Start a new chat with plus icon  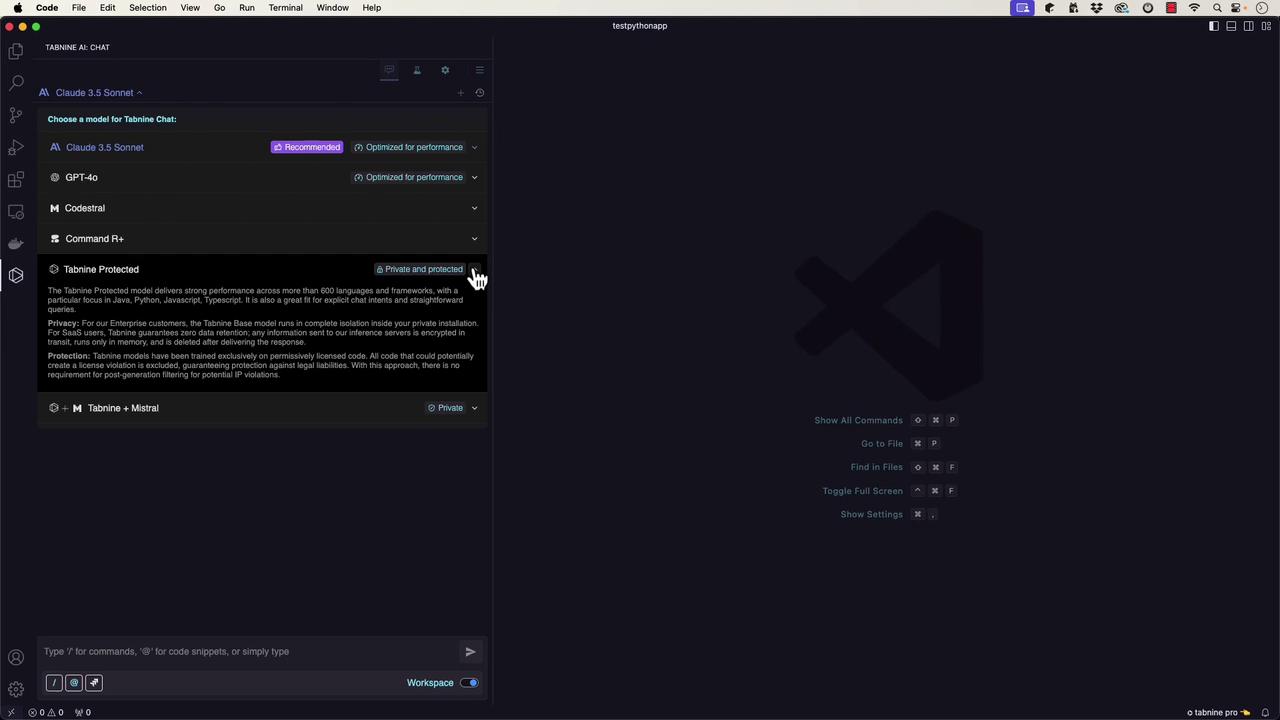(460, 93)
